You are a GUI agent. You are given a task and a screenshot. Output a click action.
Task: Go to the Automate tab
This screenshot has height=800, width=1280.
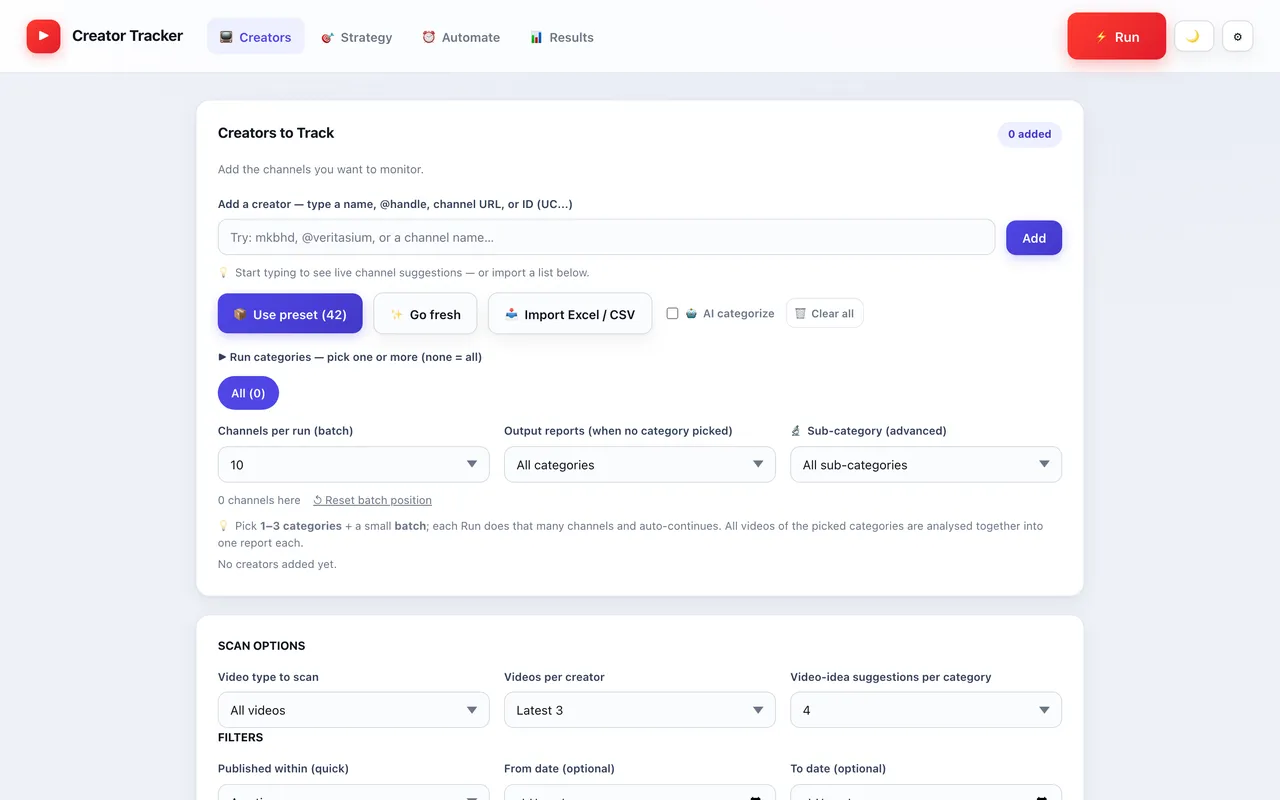click(461, 37)
